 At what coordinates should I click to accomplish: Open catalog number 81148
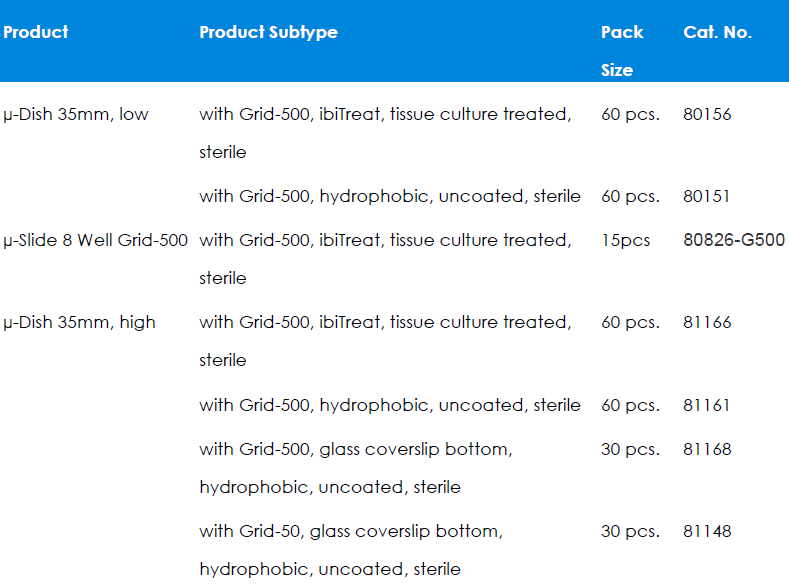[707, 531]
